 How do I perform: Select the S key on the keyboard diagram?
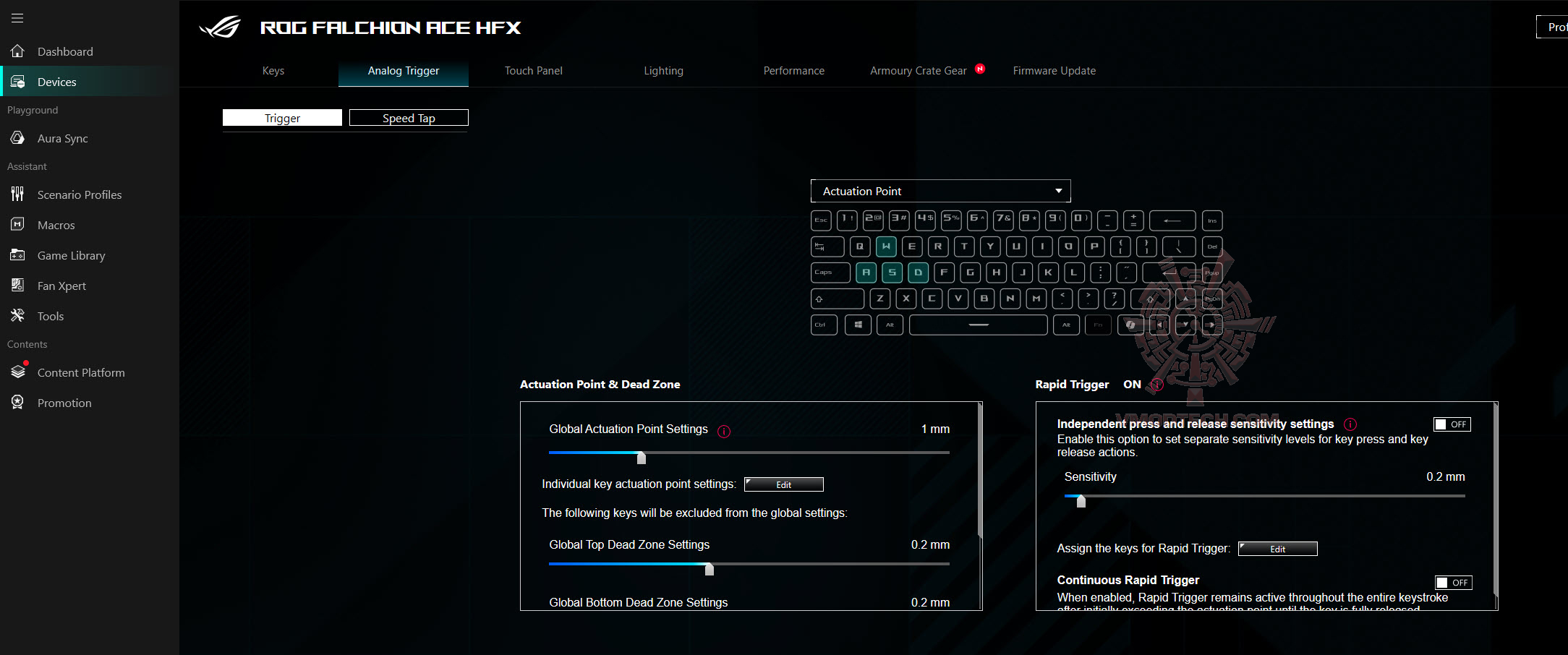click(x=892, y=273)
